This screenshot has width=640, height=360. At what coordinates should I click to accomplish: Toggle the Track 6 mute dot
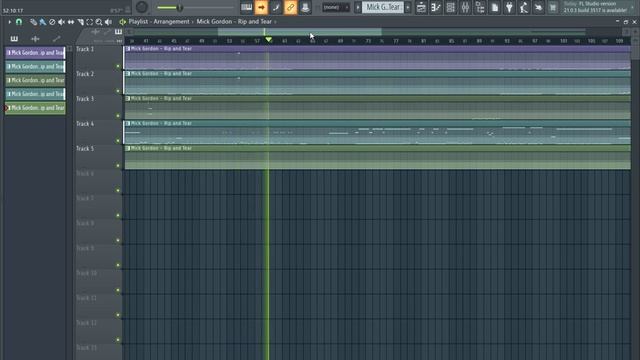(118, 191)
